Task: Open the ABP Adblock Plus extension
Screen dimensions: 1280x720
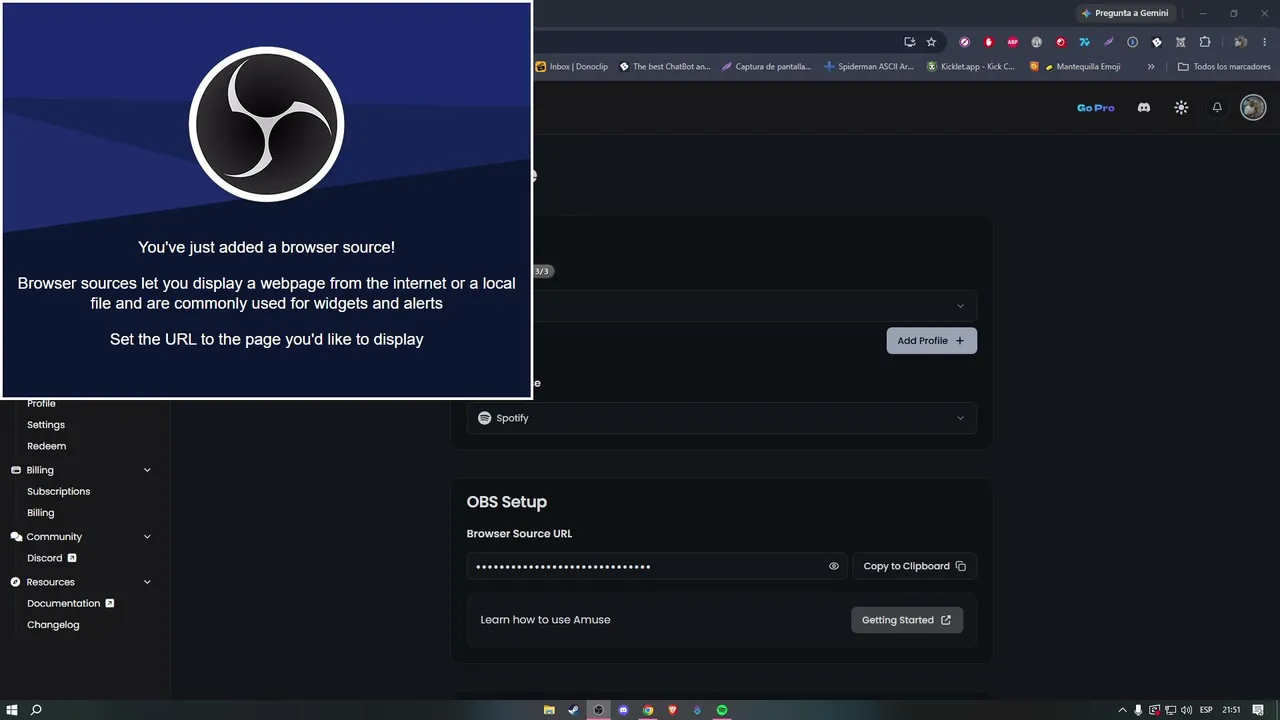Action: pos(1013,42)
